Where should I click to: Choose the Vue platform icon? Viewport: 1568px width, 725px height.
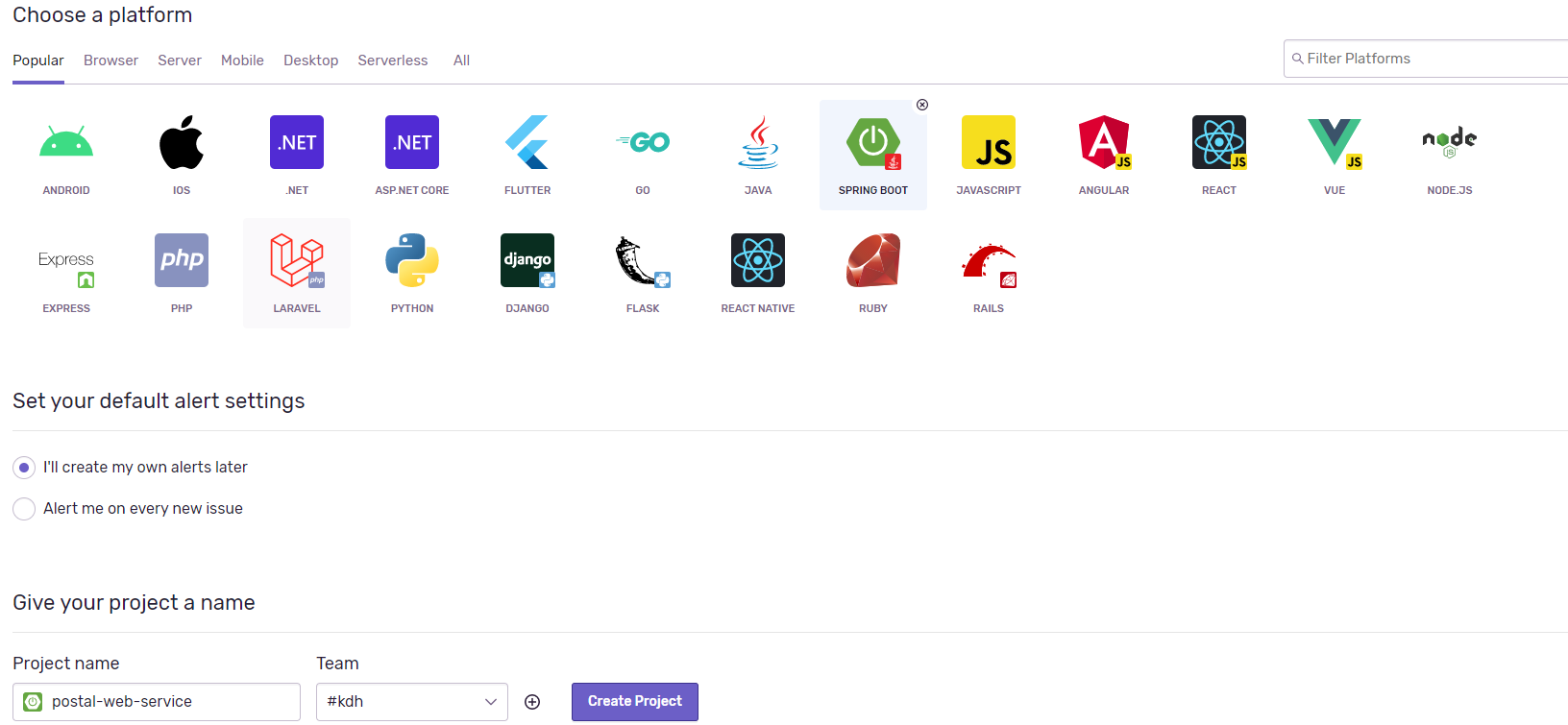point(1335,142)
